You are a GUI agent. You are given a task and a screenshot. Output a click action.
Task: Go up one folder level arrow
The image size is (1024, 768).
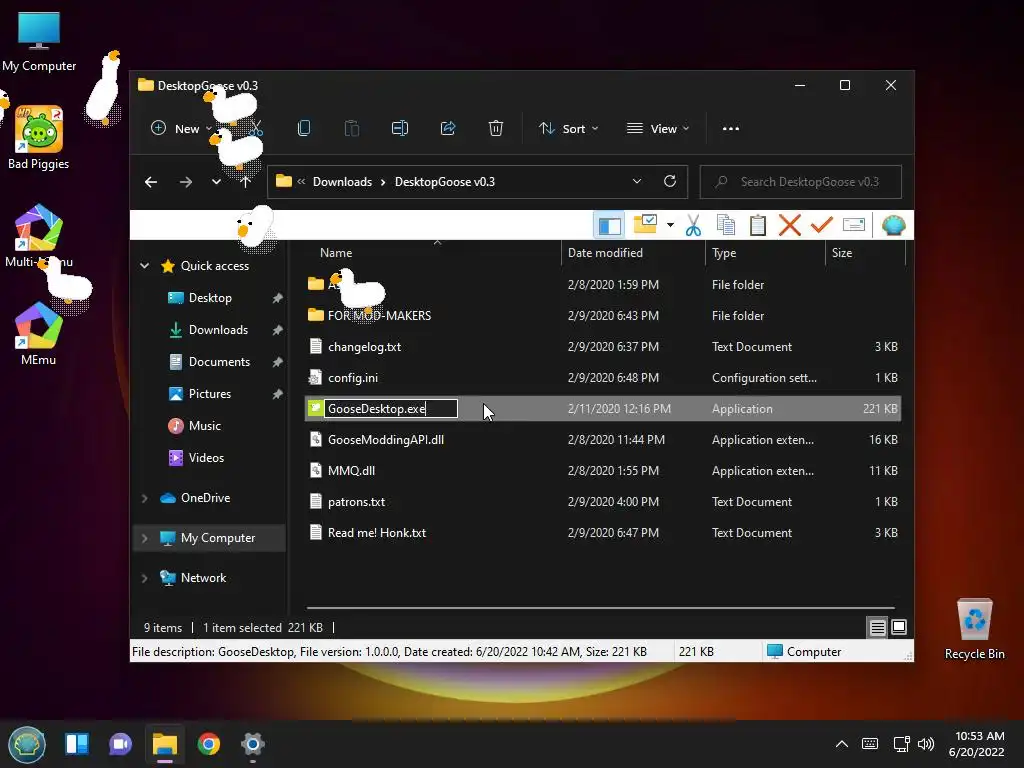[x=246, y=182]
